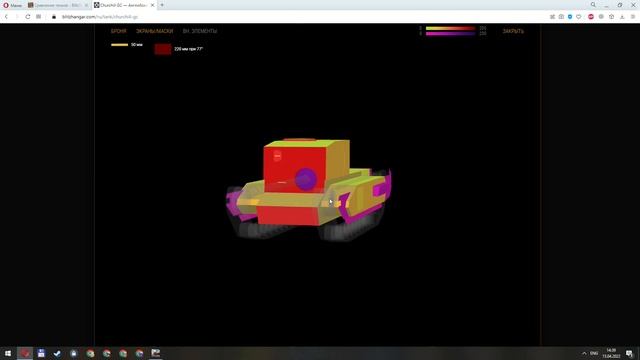Screen dimensions: 640x360
Task: Select the ВН. ЭЛЕМЕНТЫ tab
Action: [x=200, y=31]
